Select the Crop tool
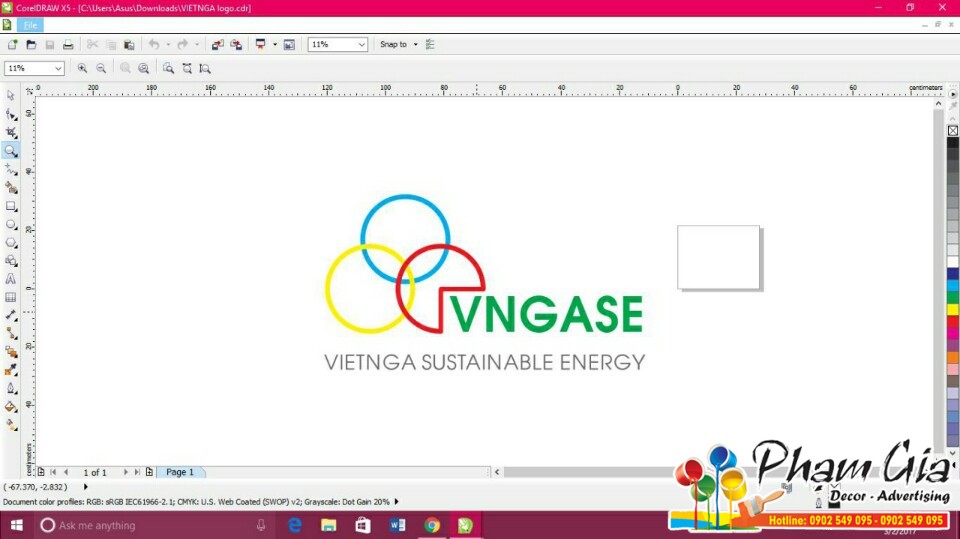 [11, 132]
